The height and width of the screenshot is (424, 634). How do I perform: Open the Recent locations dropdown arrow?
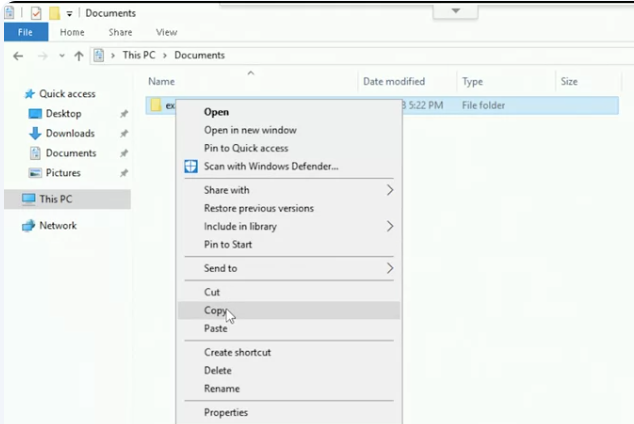click(x=62, y=56)
